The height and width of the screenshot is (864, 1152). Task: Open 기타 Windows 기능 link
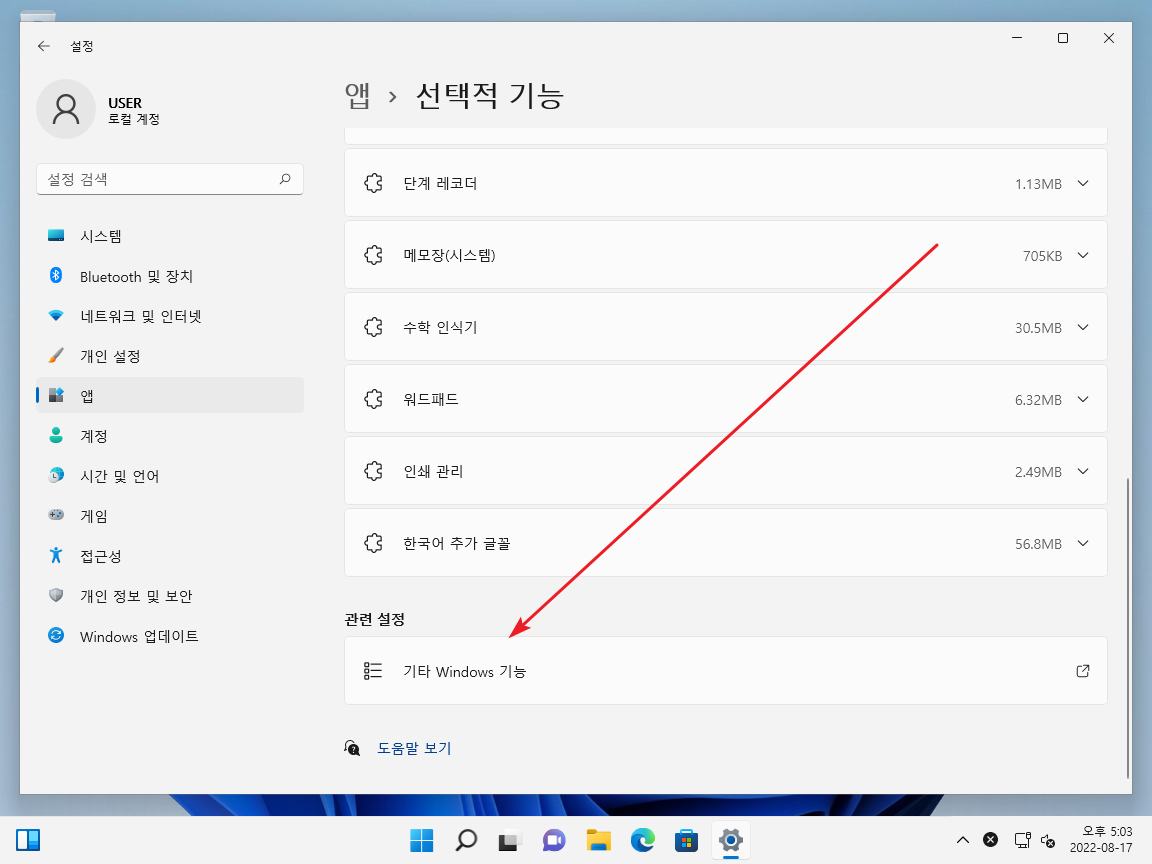(x=725, y=671)
